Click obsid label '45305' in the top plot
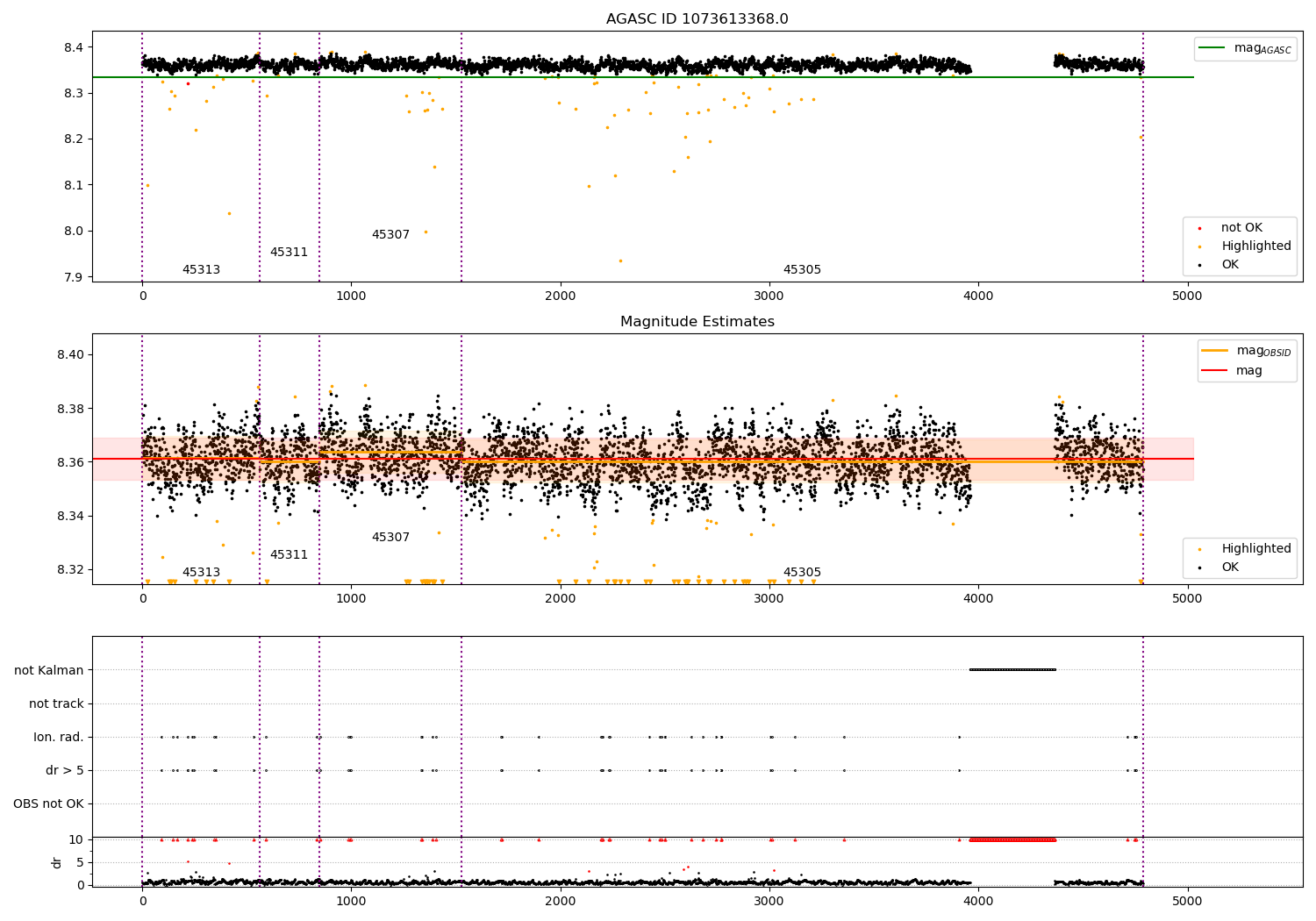This screenshot has width=1316, height=921. click(x=802, y=270)
